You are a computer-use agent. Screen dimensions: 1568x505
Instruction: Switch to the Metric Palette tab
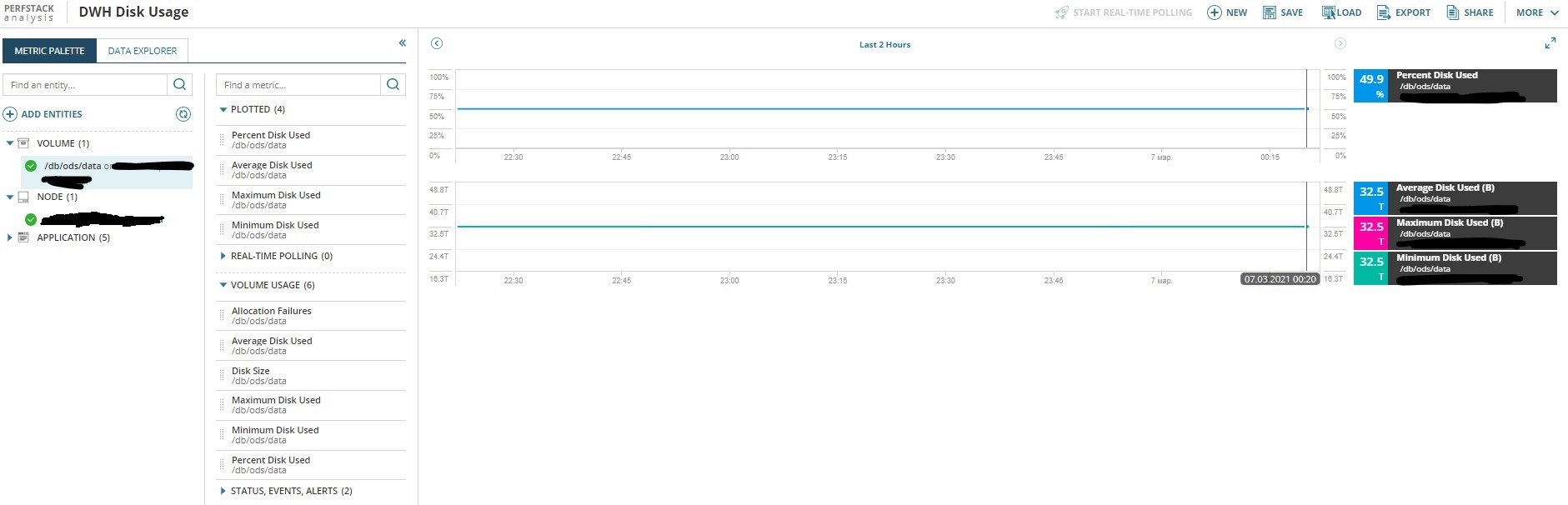tap(49, 51)
